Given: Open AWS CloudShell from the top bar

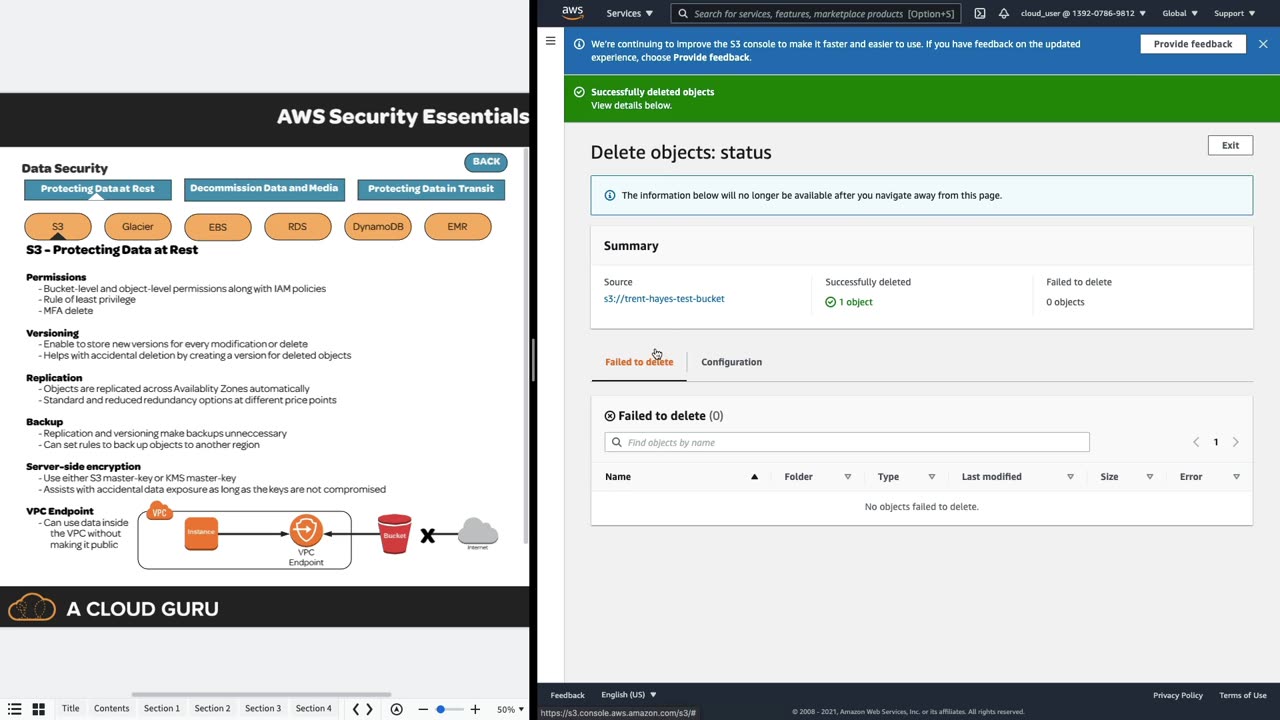Looking at the screenshot, I should coord(980,14).
